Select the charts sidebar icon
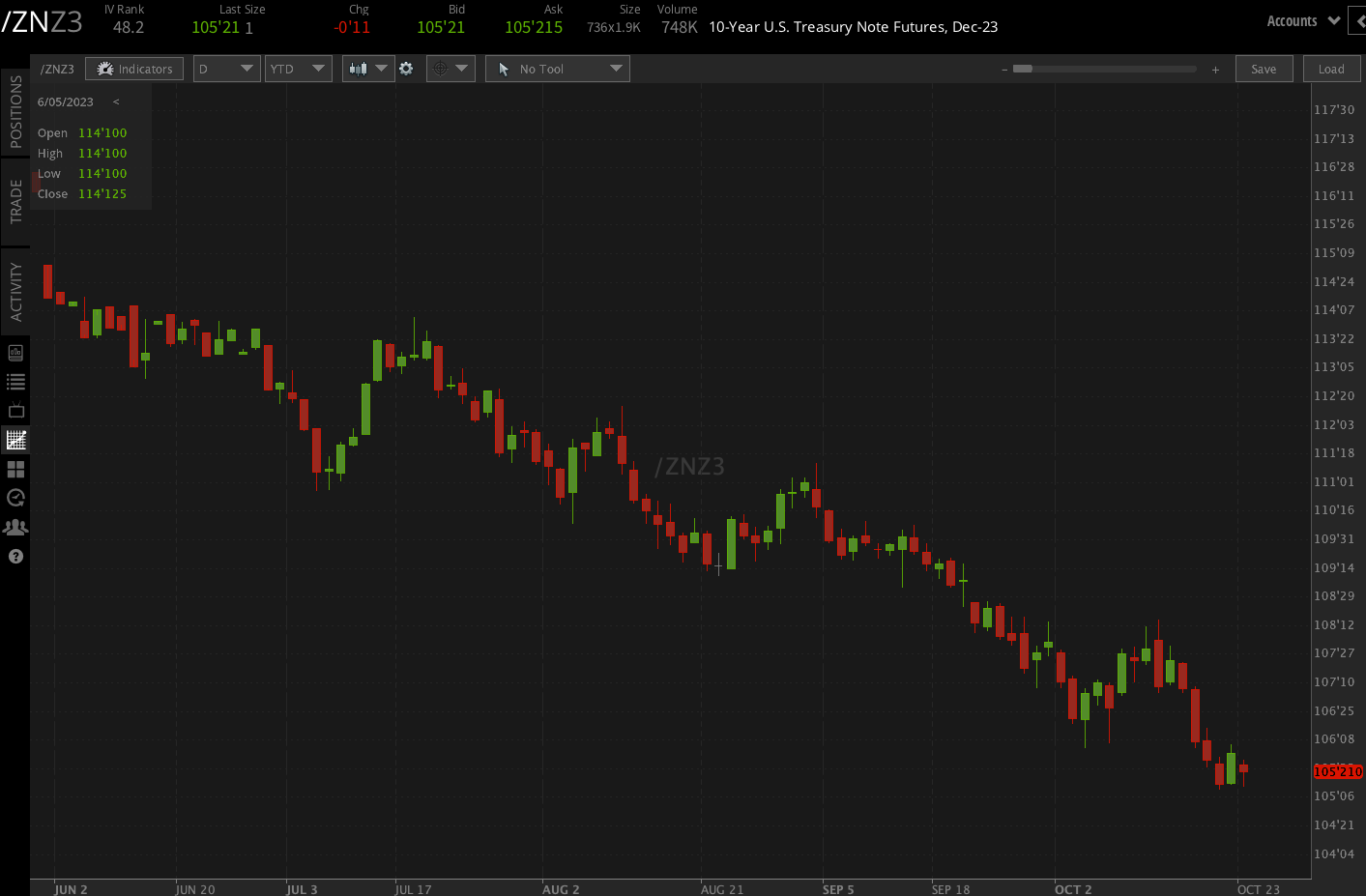 [x=15, y=440]
